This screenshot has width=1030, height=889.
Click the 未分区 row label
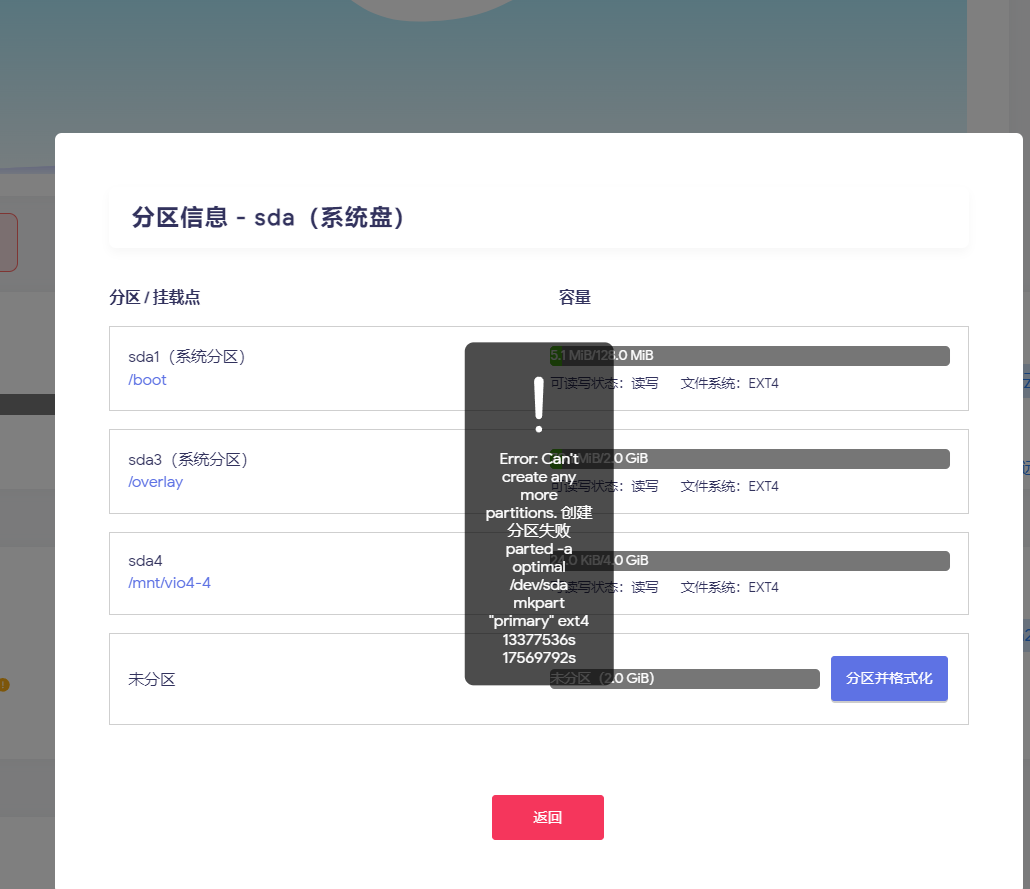[152, 680]
